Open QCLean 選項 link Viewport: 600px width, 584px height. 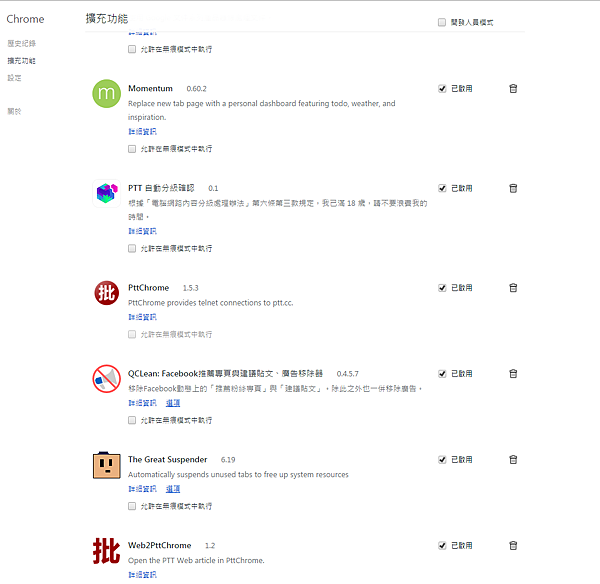pyautogui.click(x=173, y=403)
